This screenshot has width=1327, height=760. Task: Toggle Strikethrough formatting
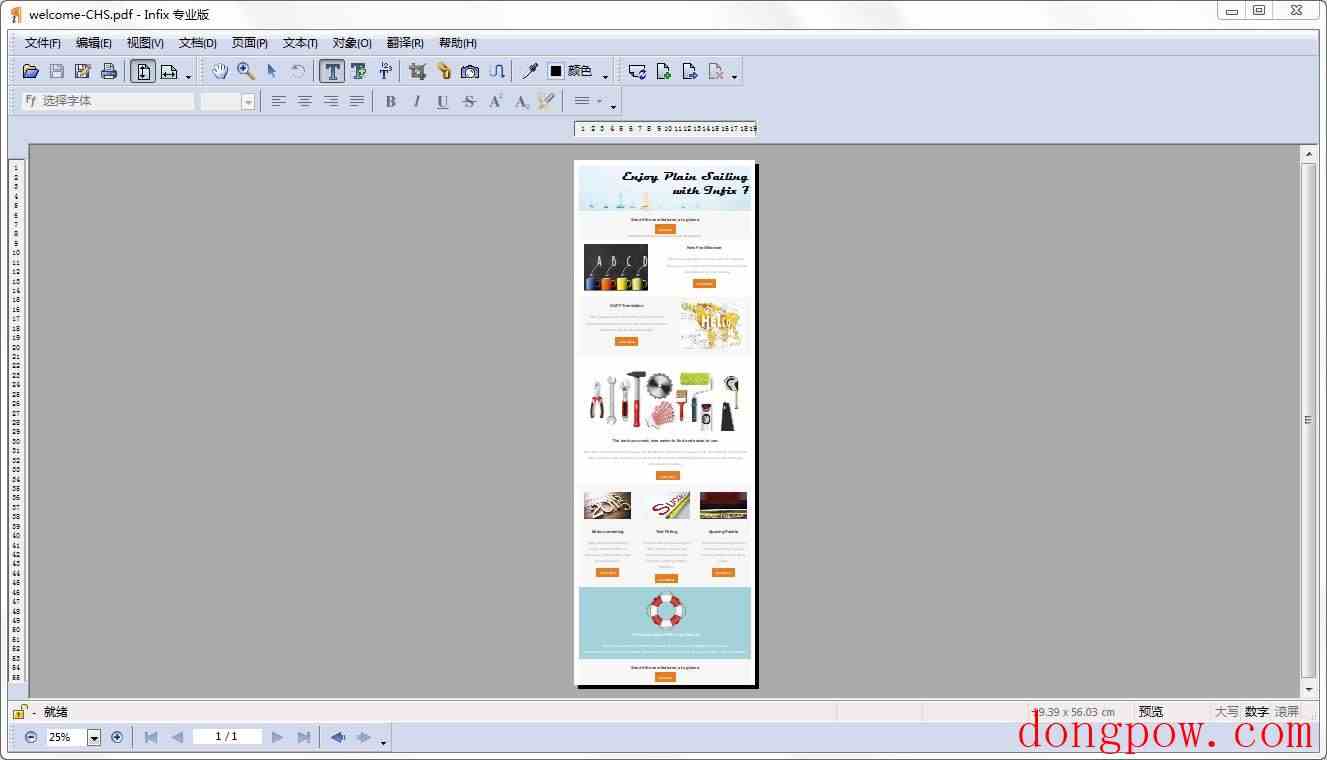pyautogui.click(x=468, y=101)
